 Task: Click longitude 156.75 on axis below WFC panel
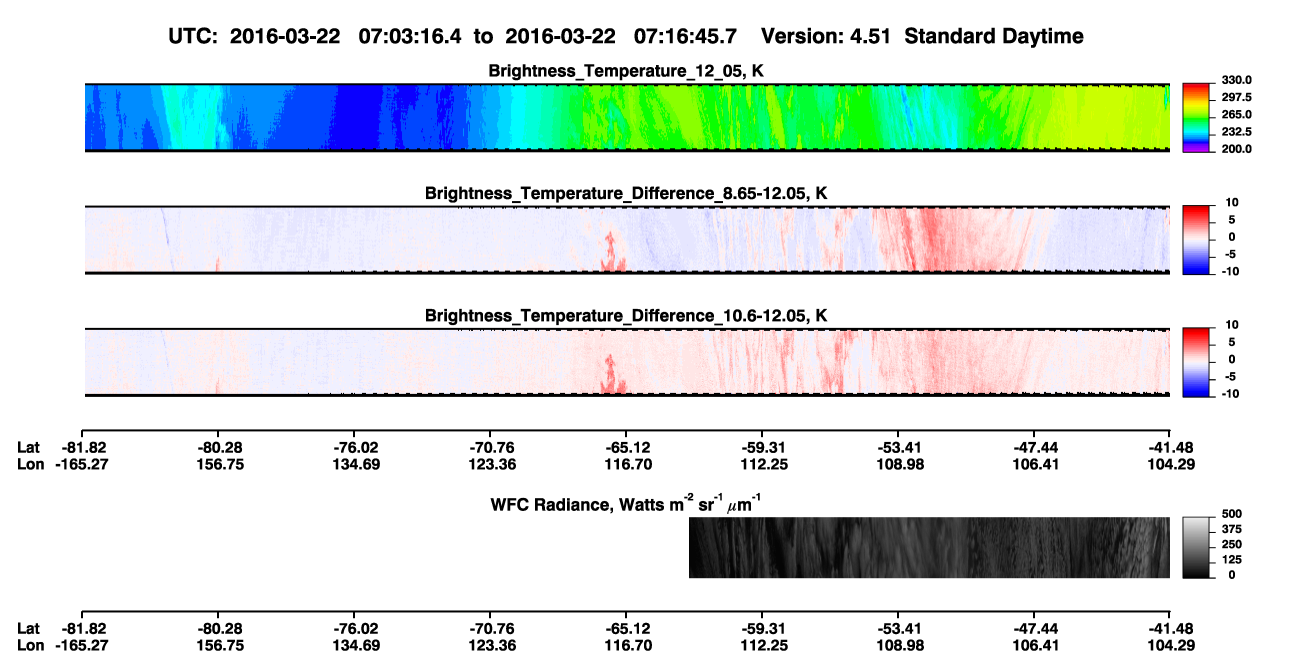221,646
